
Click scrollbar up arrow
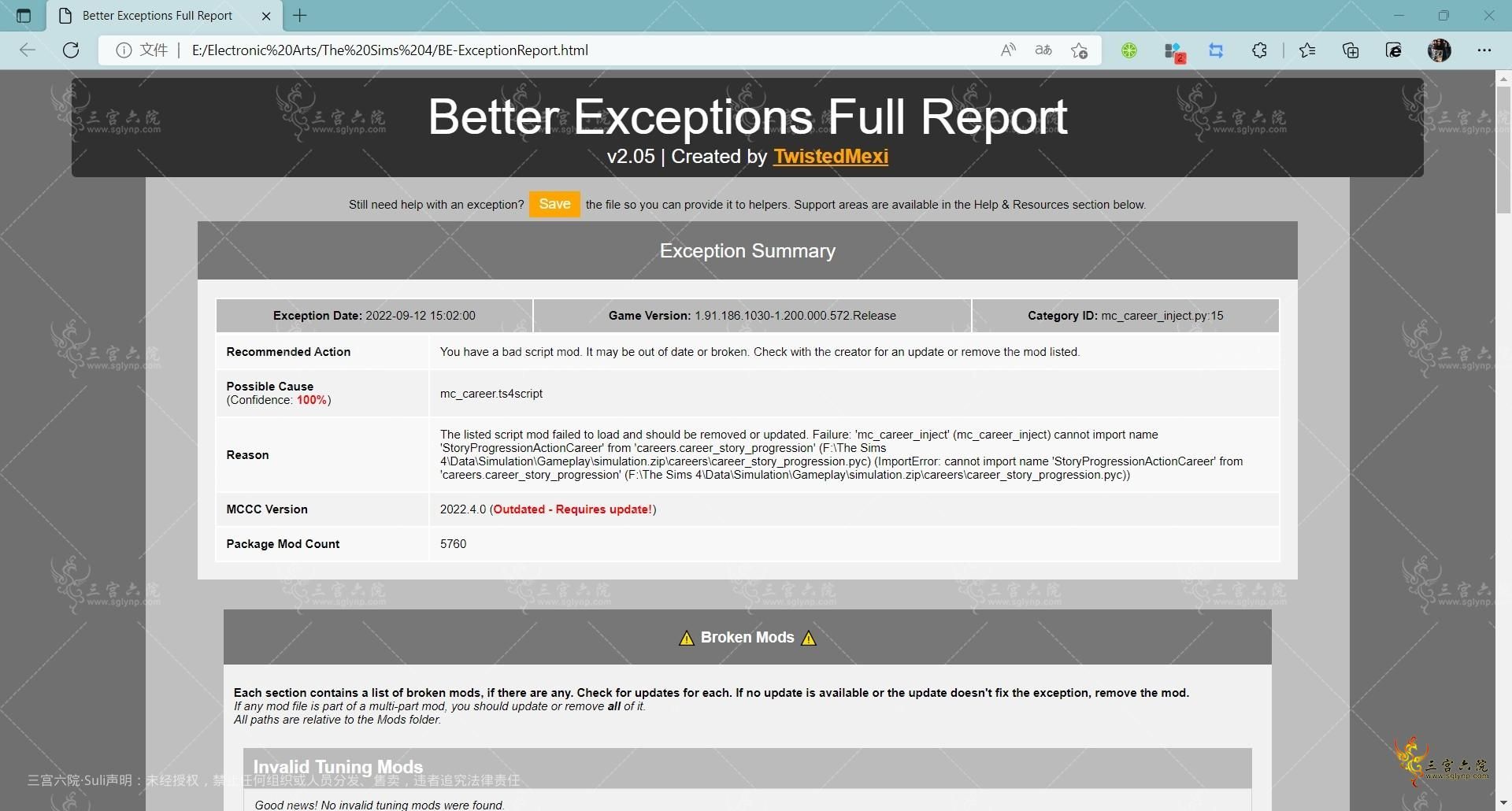tap(1503, 78)
